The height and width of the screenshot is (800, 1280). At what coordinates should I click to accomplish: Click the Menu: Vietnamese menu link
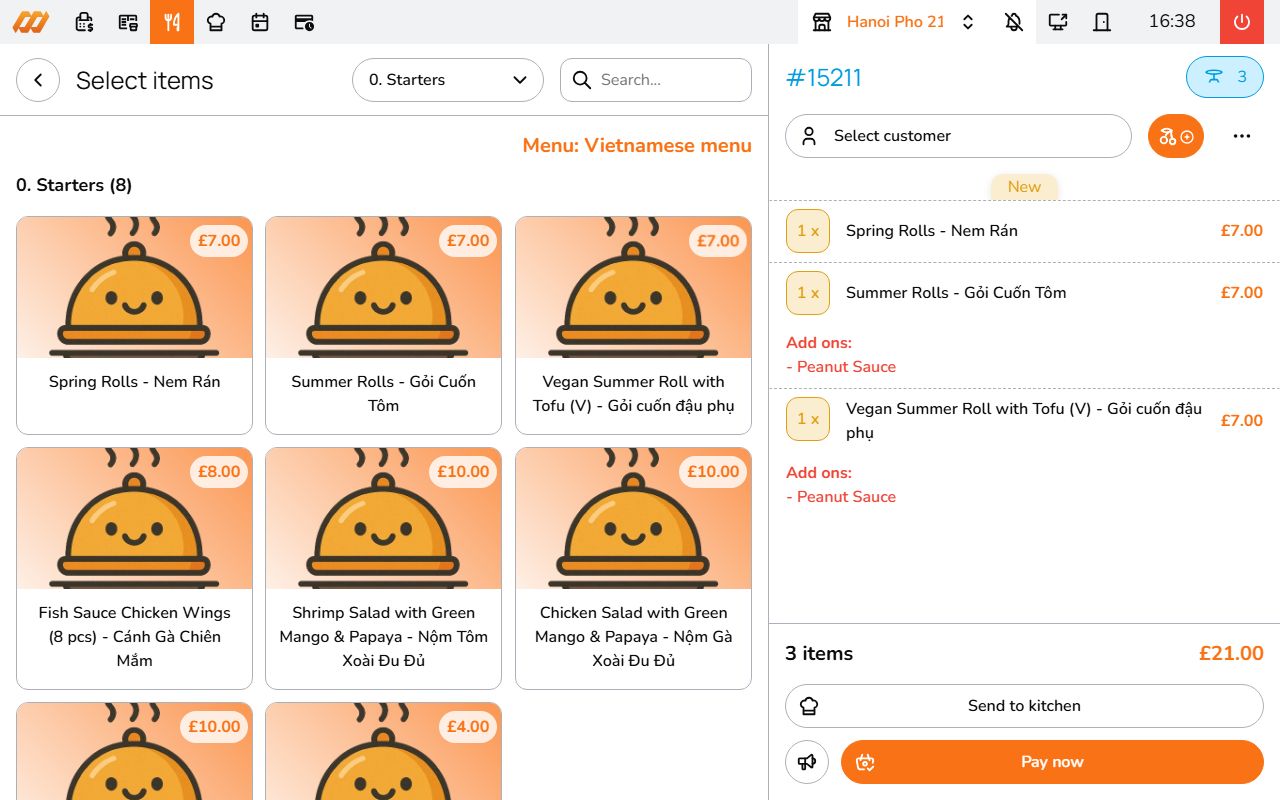coord(637,146)
